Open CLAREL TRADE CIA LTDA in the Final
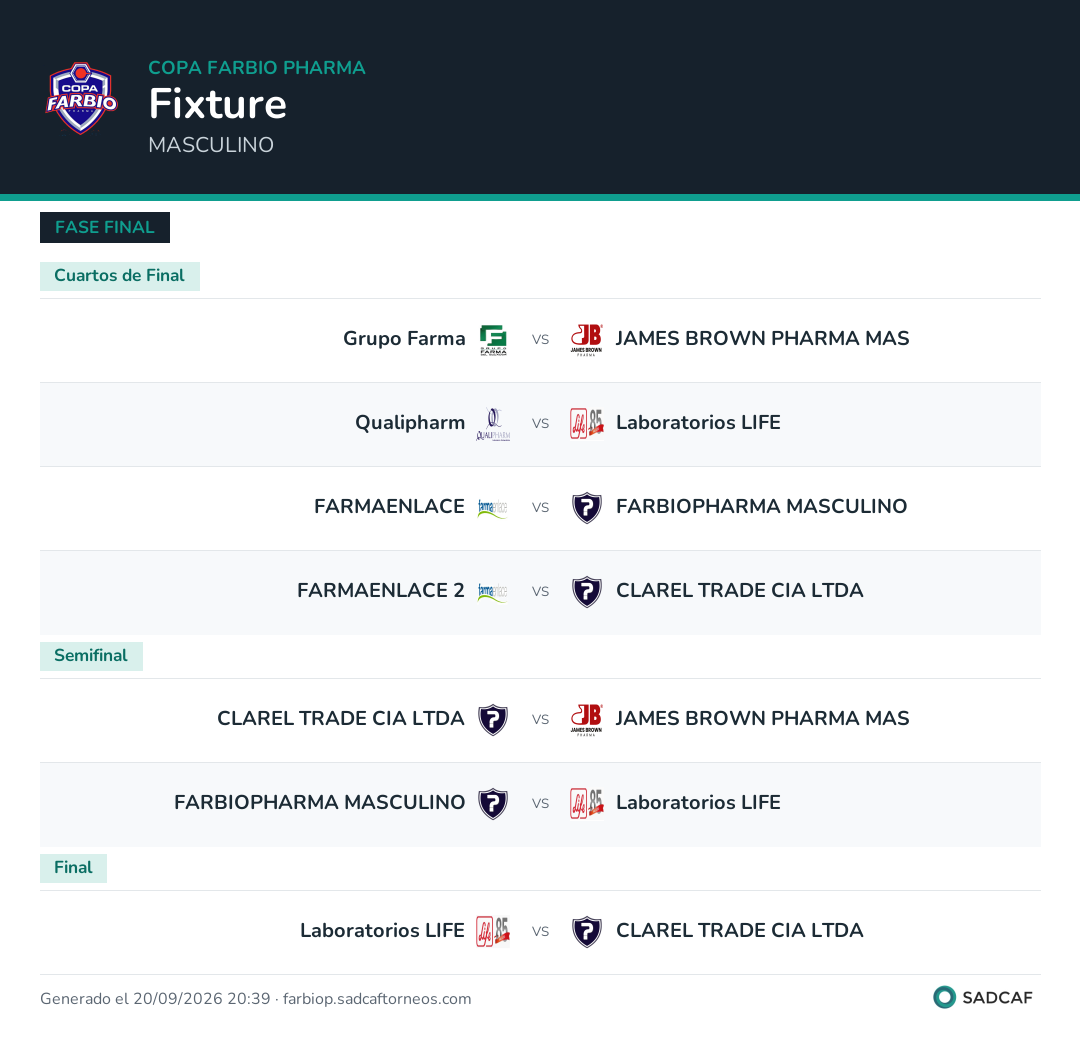Screen dimensions: 1080x1050 pos(740,931)
